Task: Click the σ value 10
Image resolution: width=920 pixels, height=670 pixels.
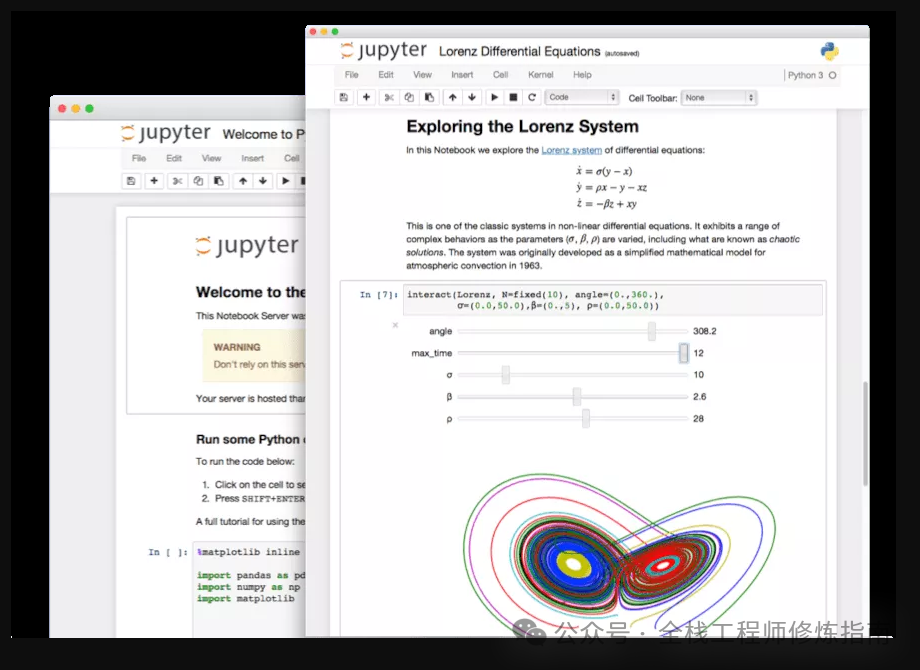Action: 698,374
